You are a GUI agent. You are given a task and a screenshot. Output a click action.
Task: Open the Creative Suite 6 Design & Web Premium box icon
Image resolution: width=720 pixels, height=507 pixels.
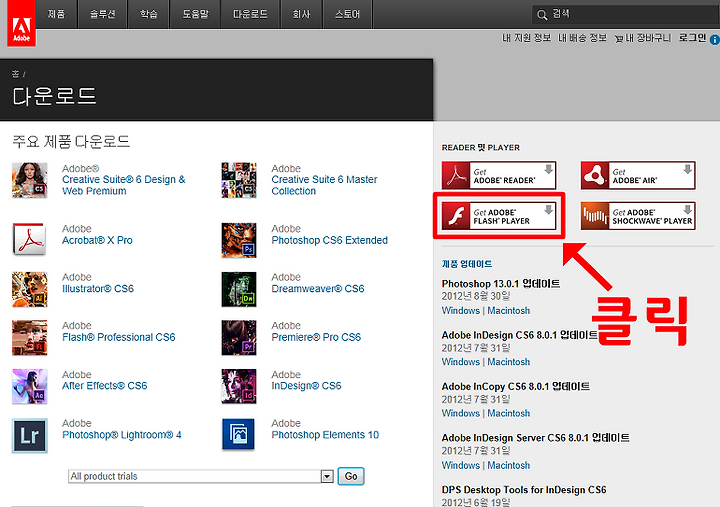click(x=29, y=180)
